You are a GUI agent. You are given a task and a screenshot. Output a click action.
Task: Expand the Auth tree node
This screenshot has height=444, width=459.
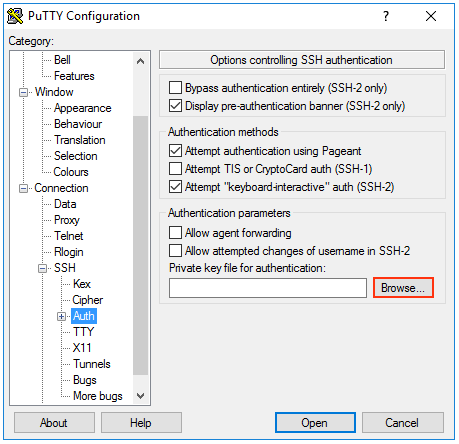click(61, 316)
